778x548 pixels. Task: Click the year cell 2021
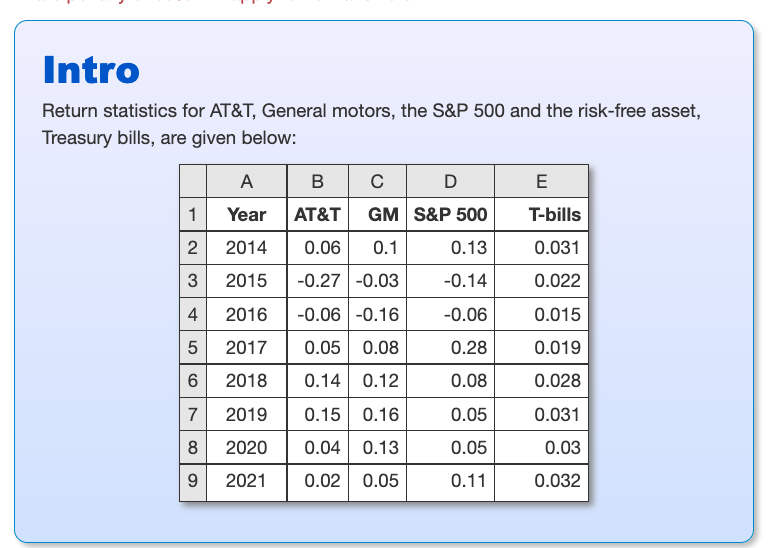tap(247, 481)
